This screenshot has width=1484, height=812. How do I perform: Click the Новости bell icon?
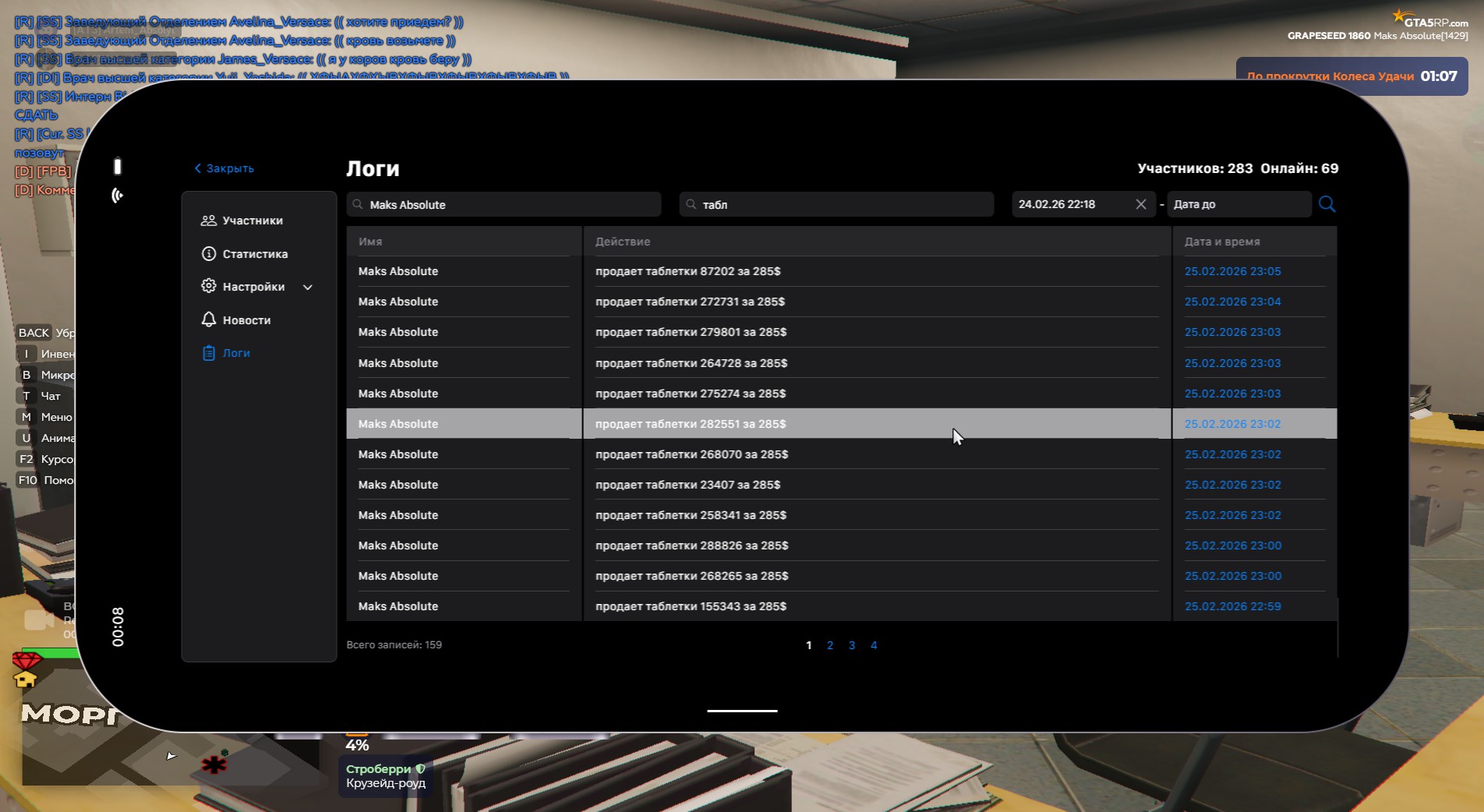coord(208,320)
